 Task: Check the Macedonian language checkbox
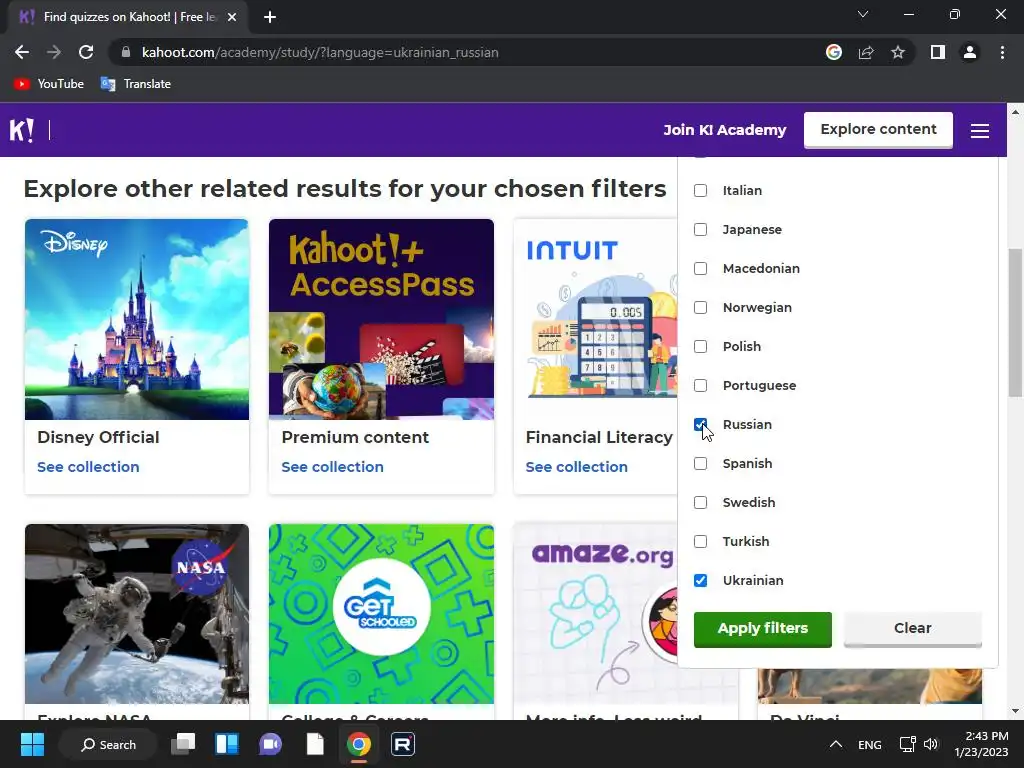700,268
